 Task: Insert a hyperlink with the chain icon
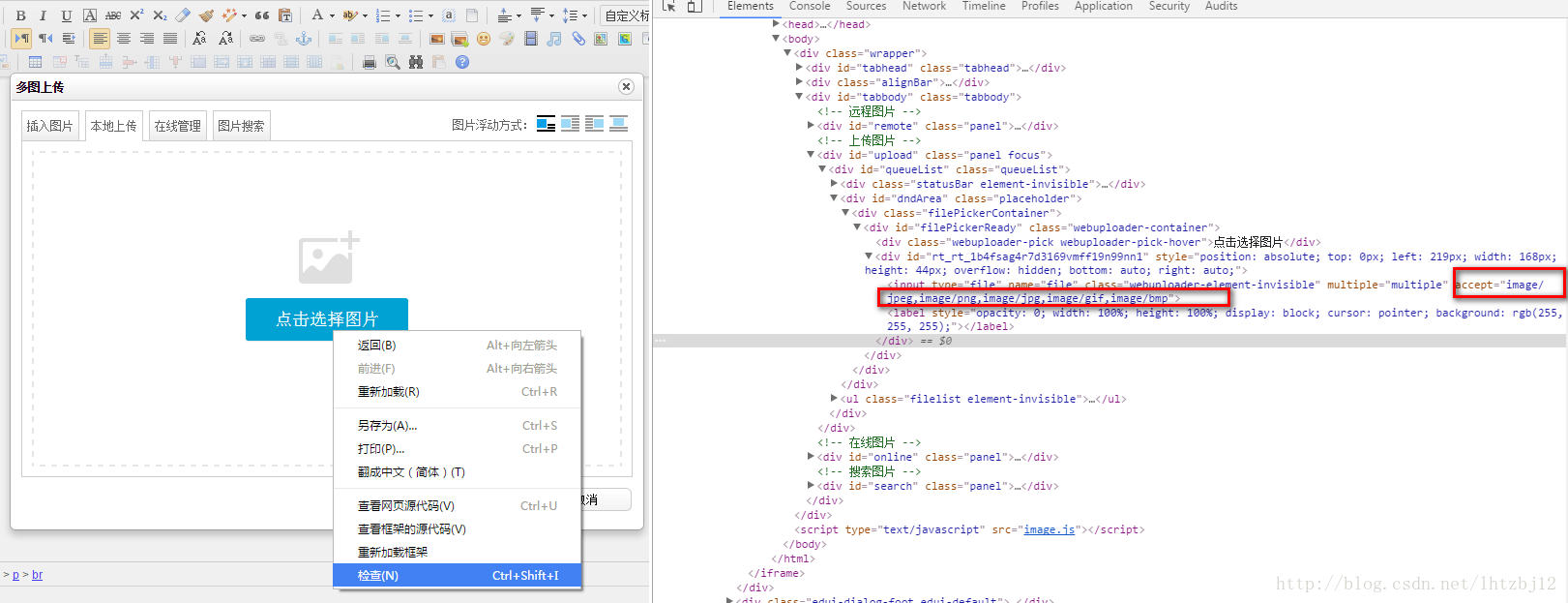[257, 39]
